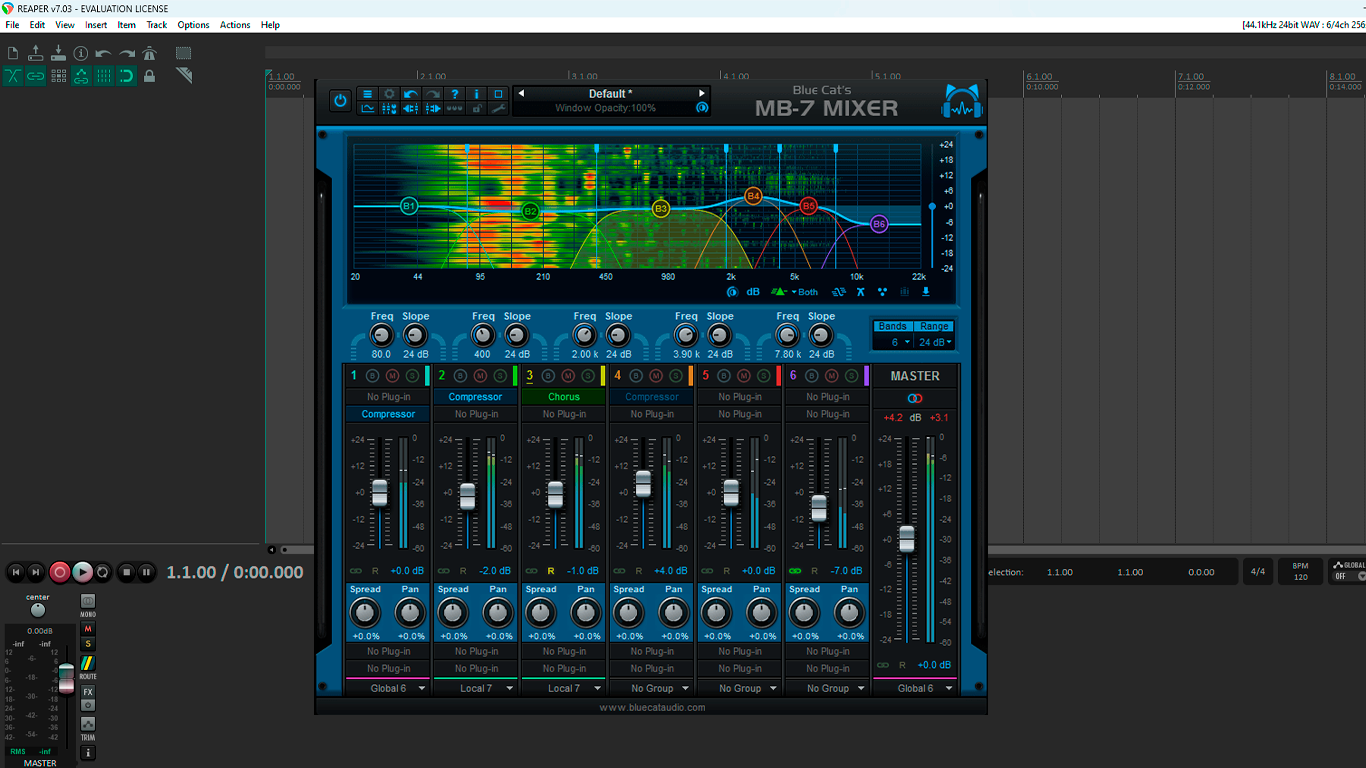Open the Bands count dropdown showing 6
1366x768 pixels.
[x=893, y=342]
